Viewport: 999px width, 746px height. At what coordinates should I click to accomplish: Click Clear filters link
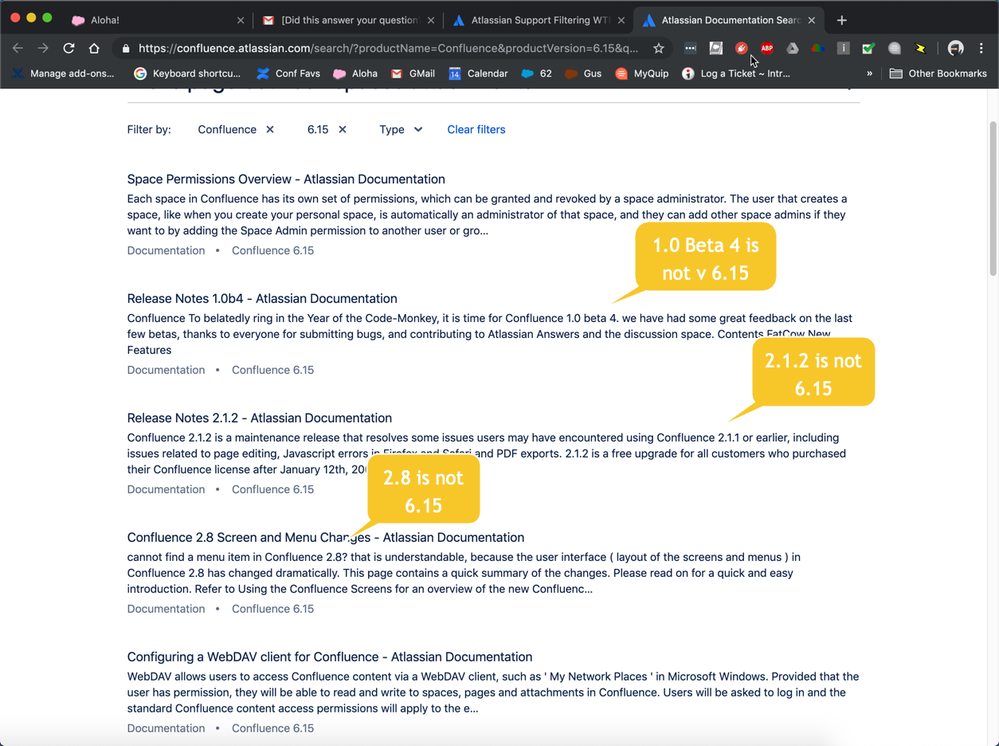click(476, 129)
